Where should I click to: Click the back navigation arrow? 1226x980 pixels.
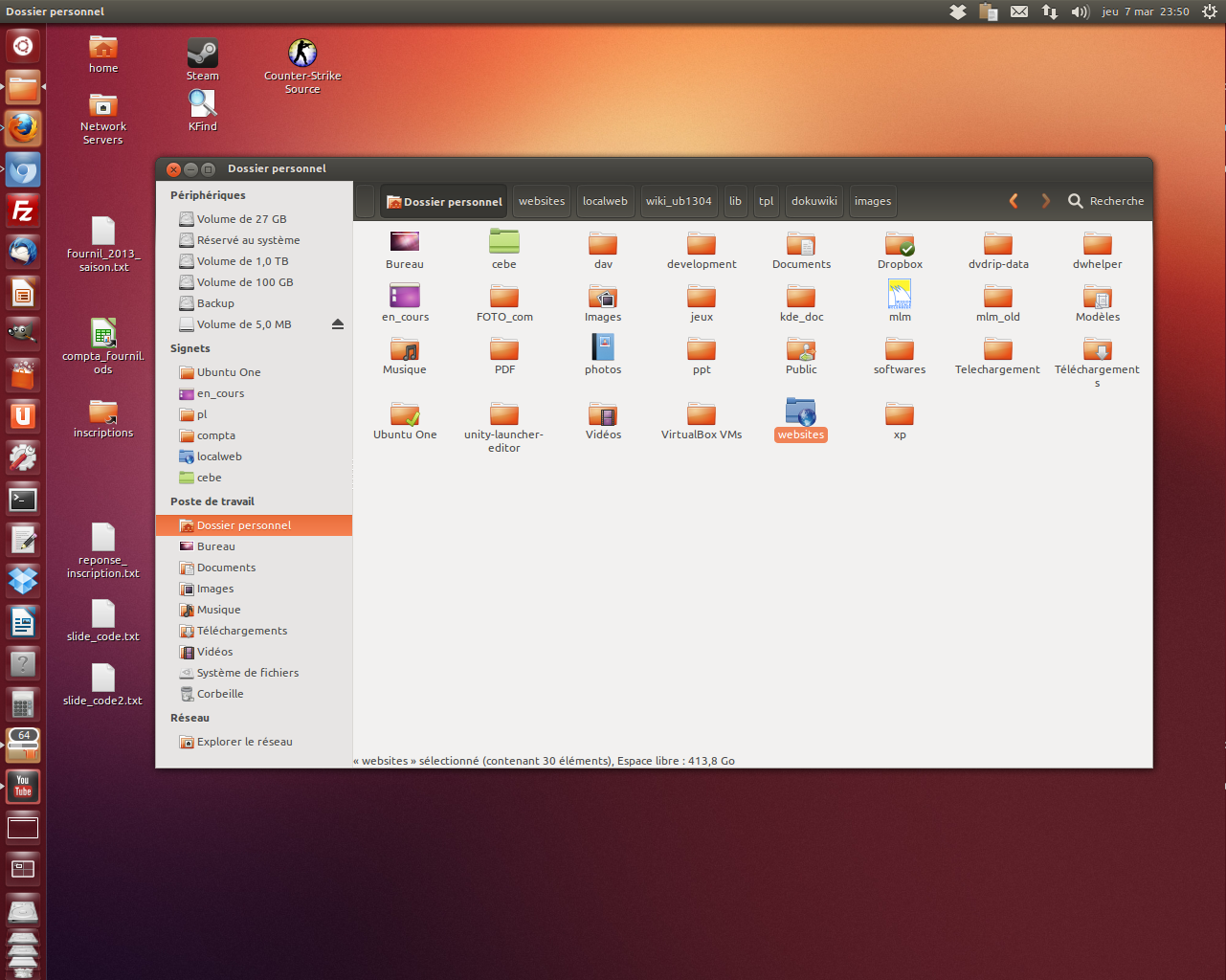coord(1014,201)
